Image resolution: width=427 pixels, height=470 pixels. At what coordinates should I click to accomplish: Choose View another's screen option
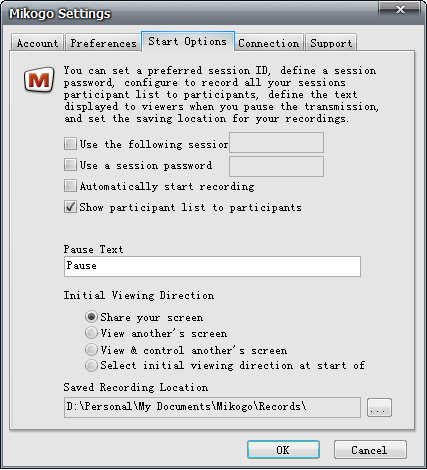tap(91, 333)
